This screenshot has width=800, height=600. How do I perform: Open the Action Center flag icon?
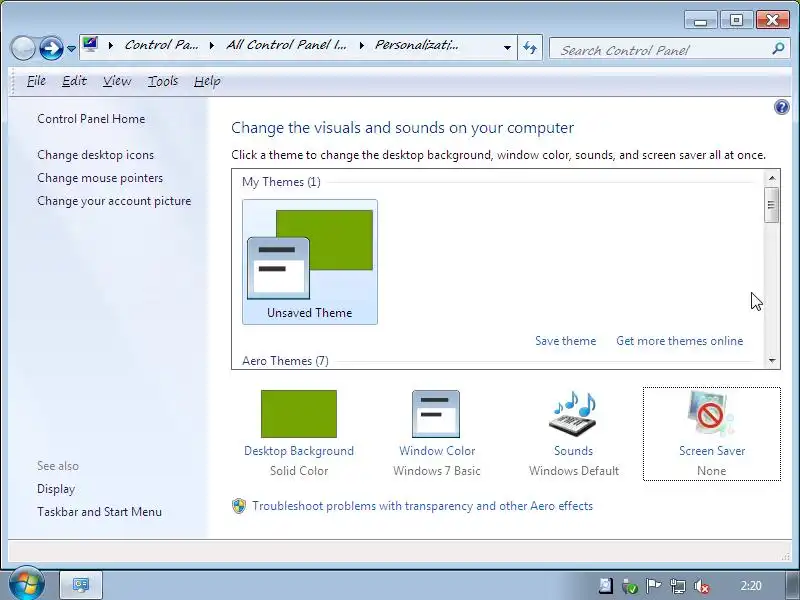coord(653,586)
